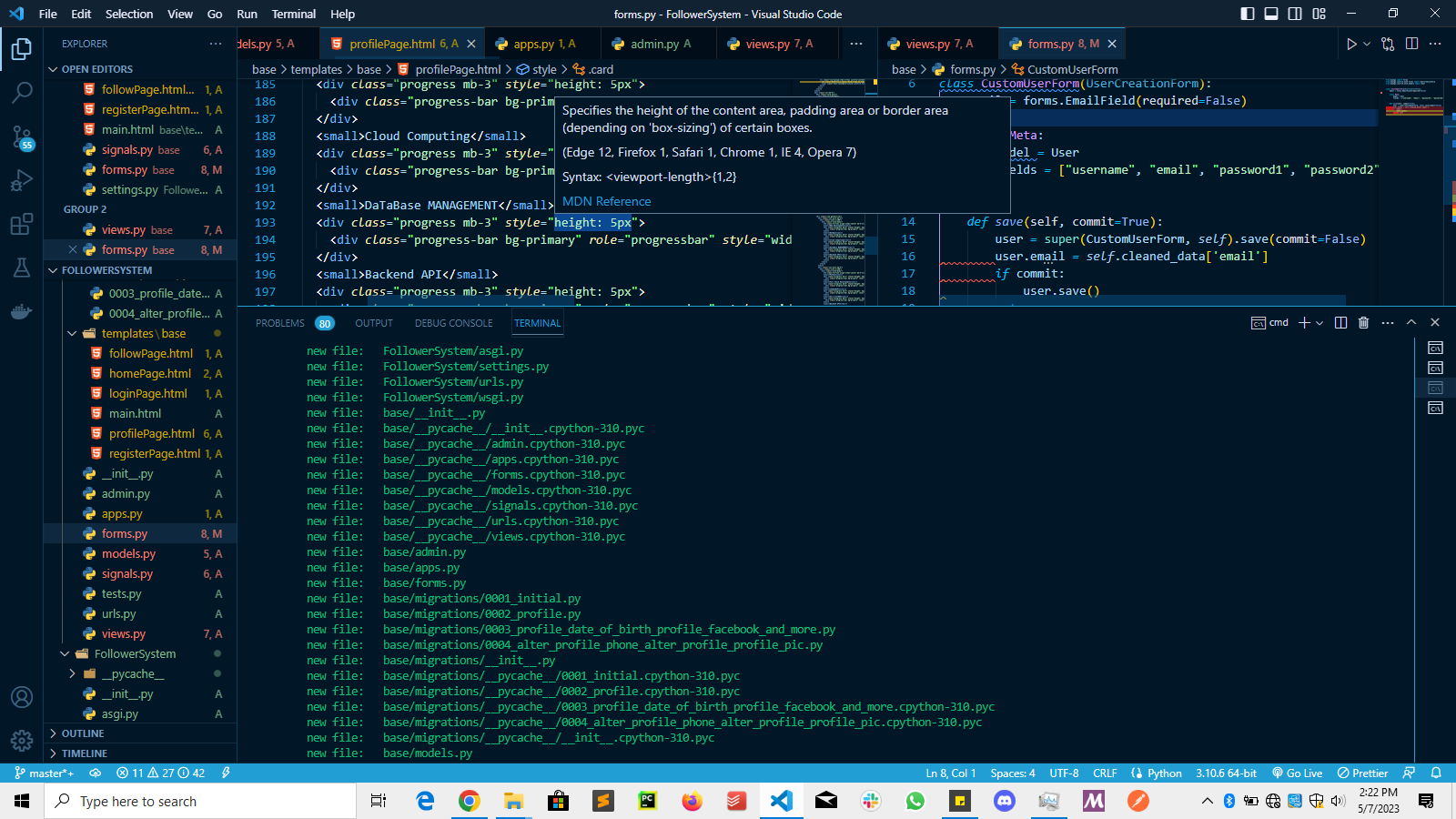Open the Docker sidebar view
This screenshot has height=819, width=1456.
click(22, 312)
